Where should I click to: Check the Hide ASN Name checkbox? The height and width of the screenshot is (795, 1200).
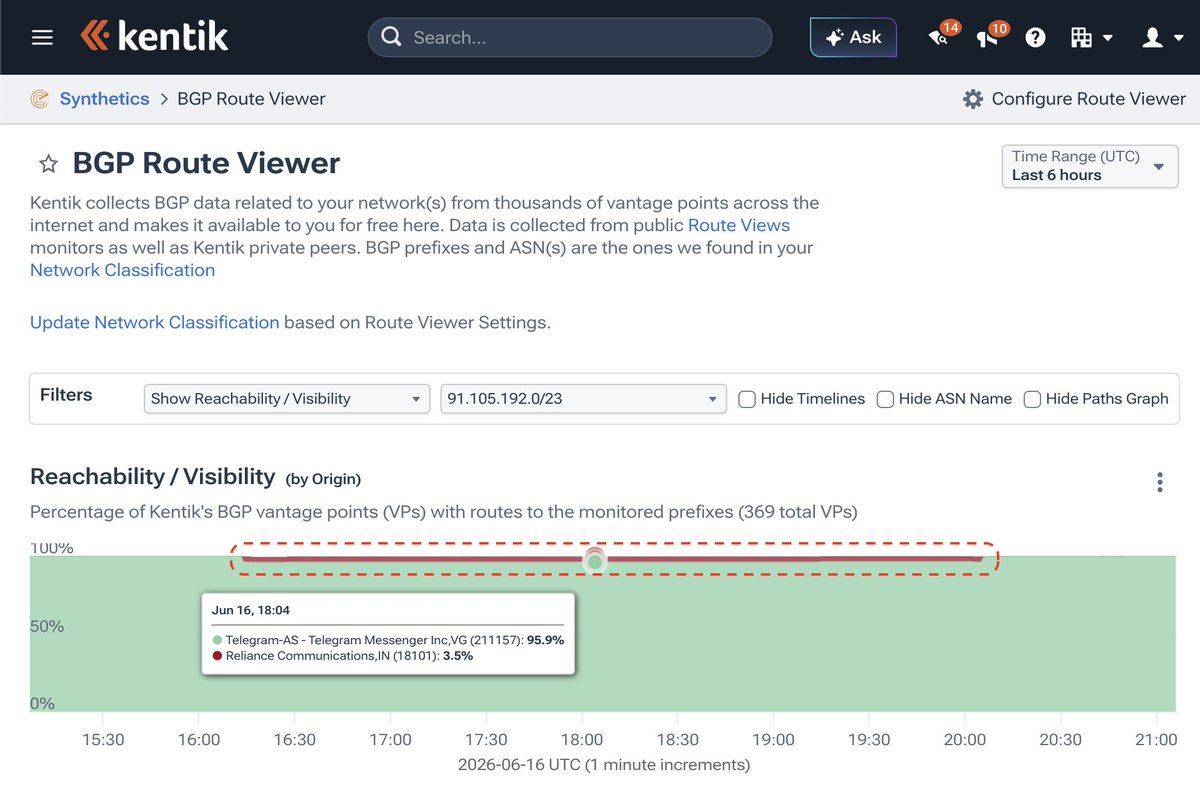(885, 399)
